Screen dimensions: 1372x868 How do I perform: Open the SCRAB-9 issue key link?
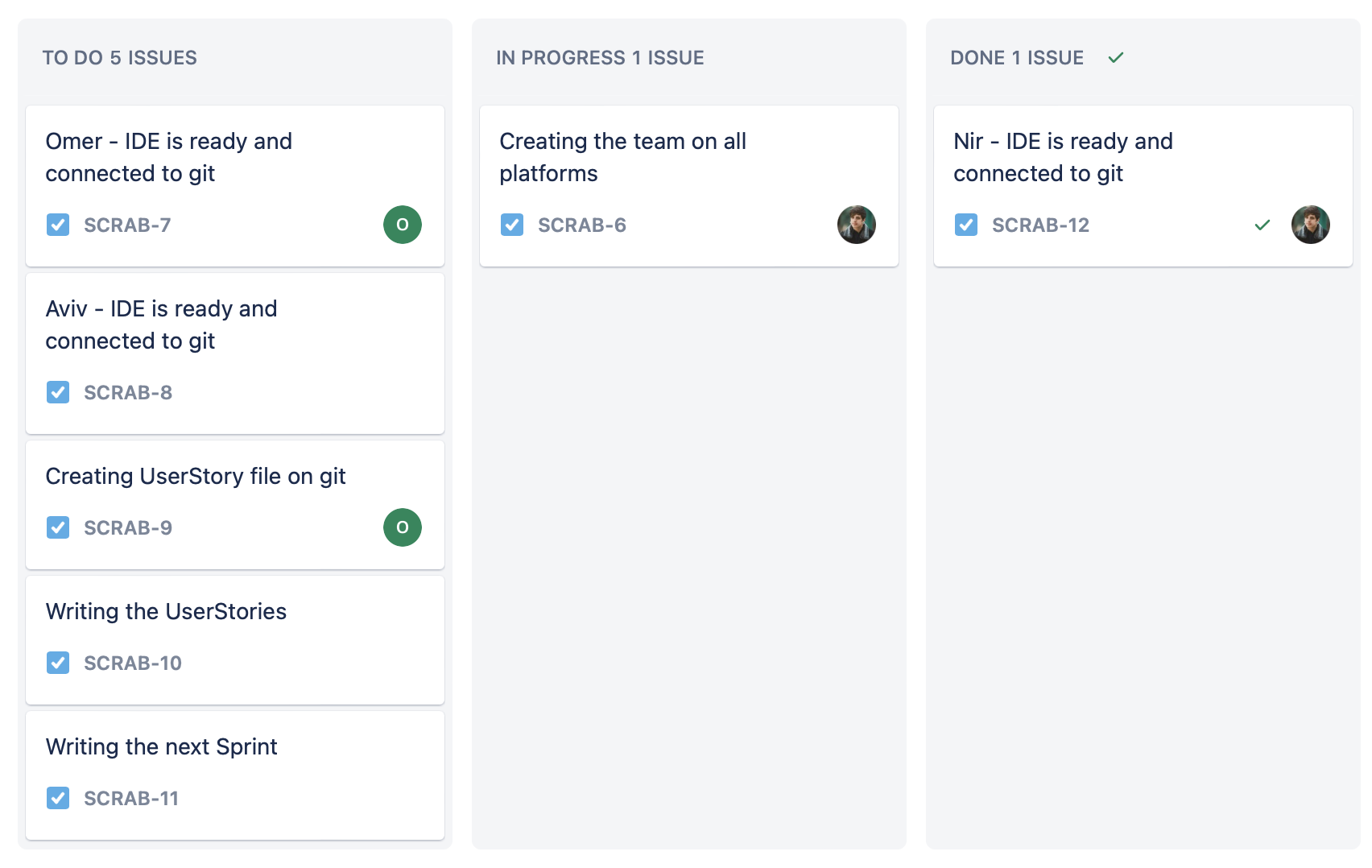click(128, 527)
